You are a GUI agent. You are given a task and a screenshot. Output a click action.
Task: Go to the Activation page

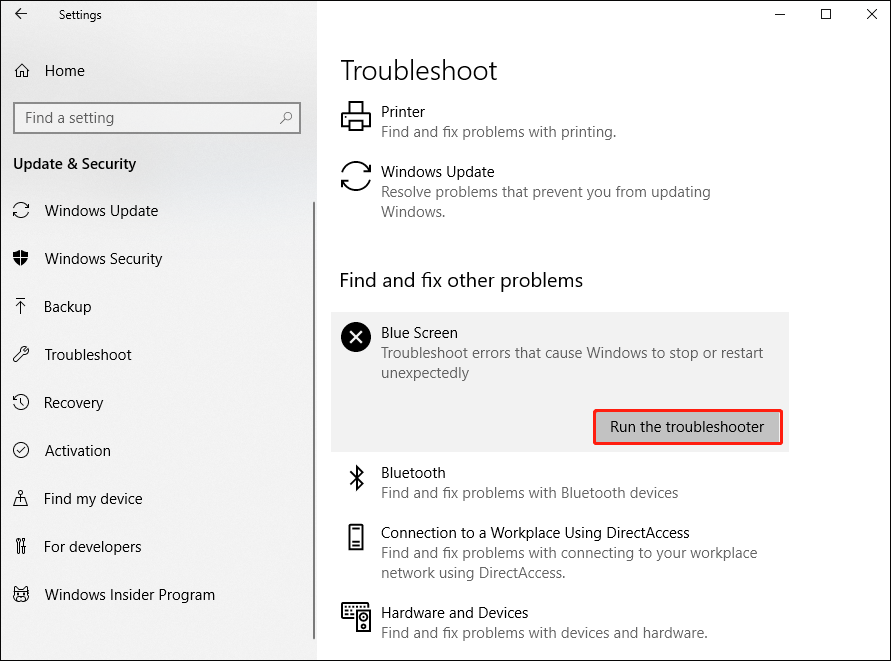78,451
